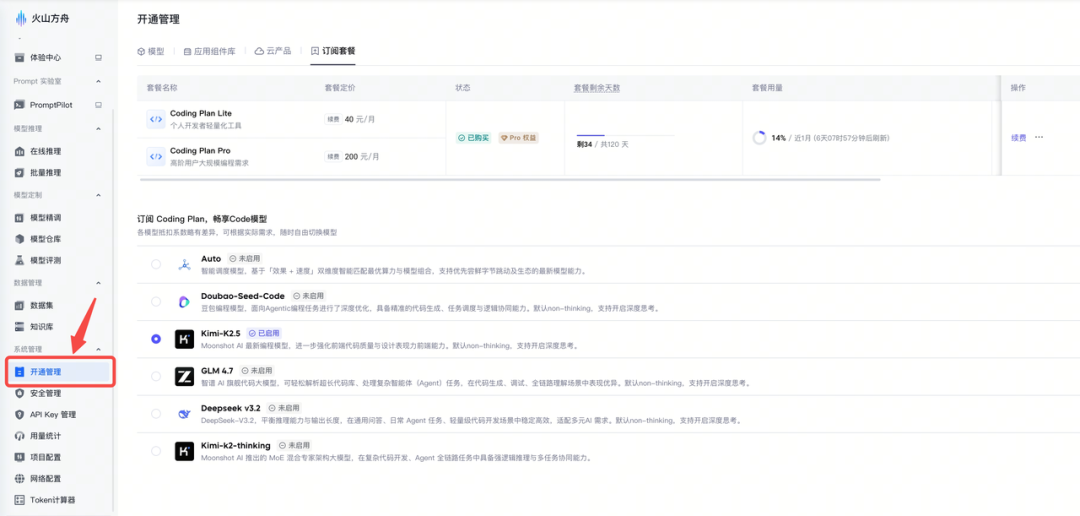The image size is (1080, 516).
Task: Click 模型精调 sidebar icon
Action: click(x=19, y=218)
